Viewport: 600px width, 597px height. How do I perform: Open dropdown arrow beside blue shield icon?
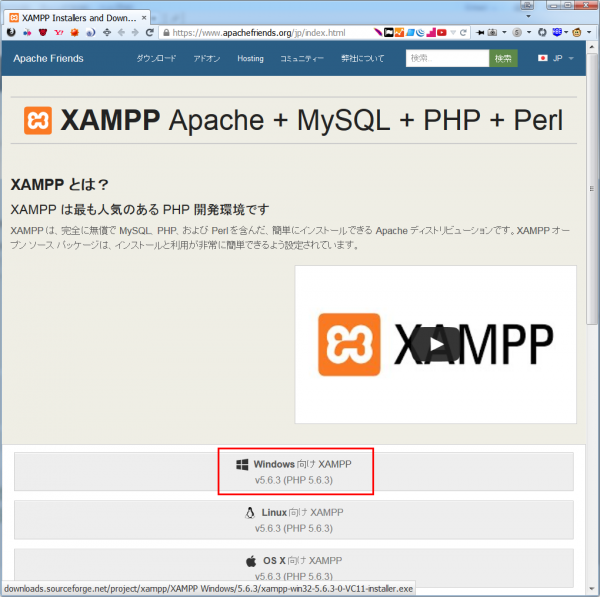point(566,33)
